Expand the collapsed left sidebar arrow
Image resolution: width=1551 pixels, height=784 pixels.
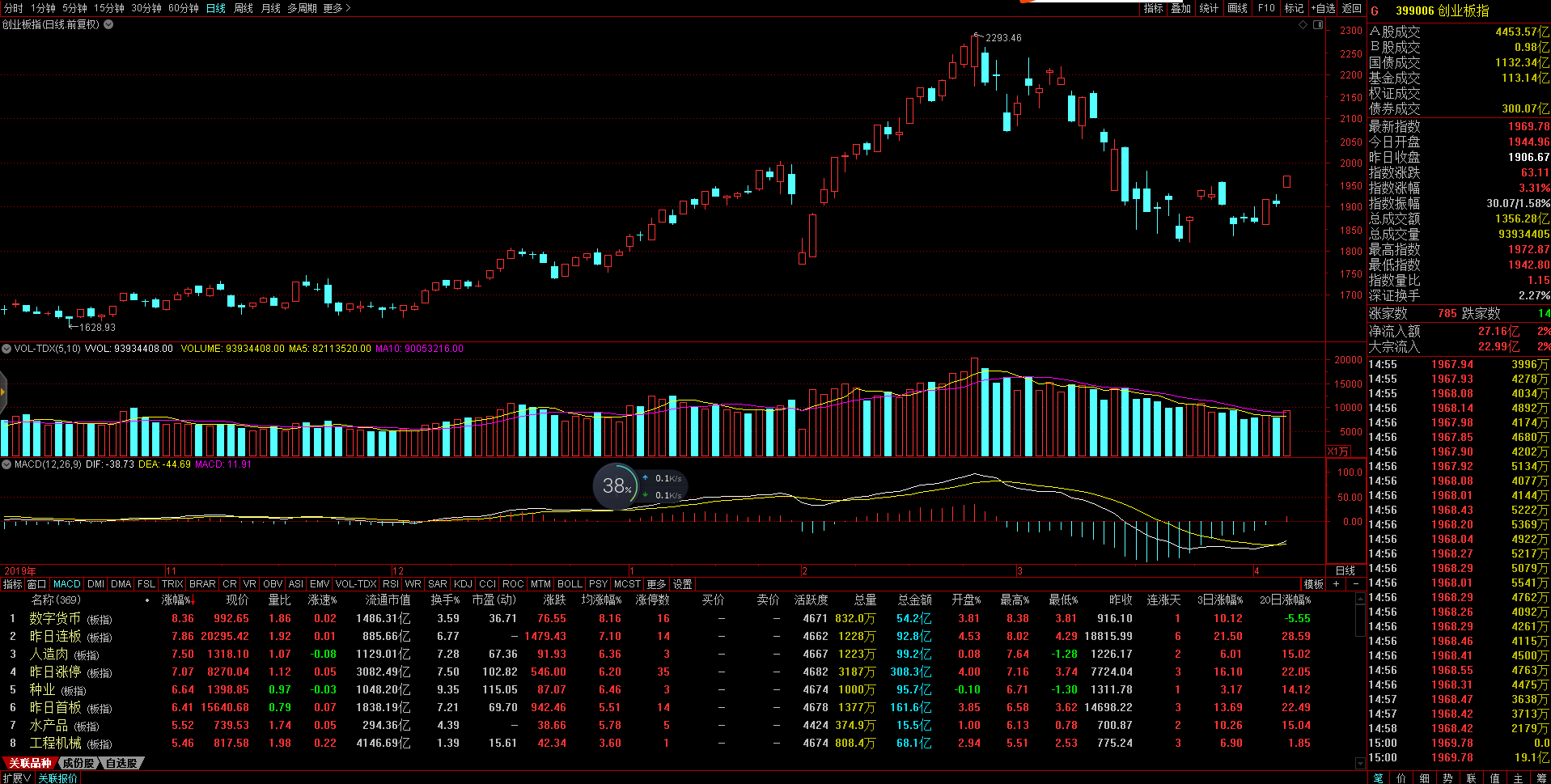point(2,392)
